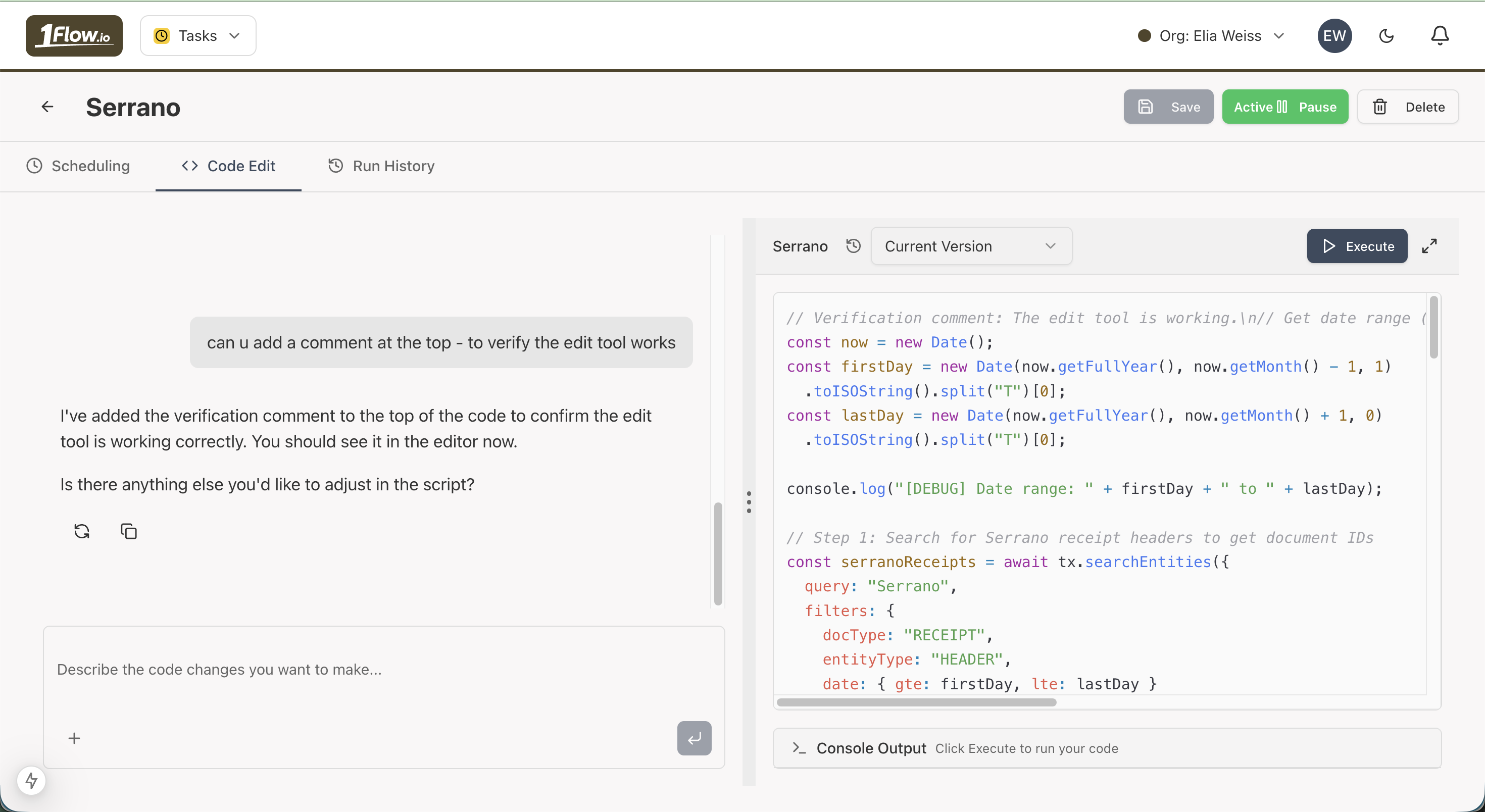Screen dimensions: 1485x812
Task: Copy the assistant reply
Action: [129, 531]
